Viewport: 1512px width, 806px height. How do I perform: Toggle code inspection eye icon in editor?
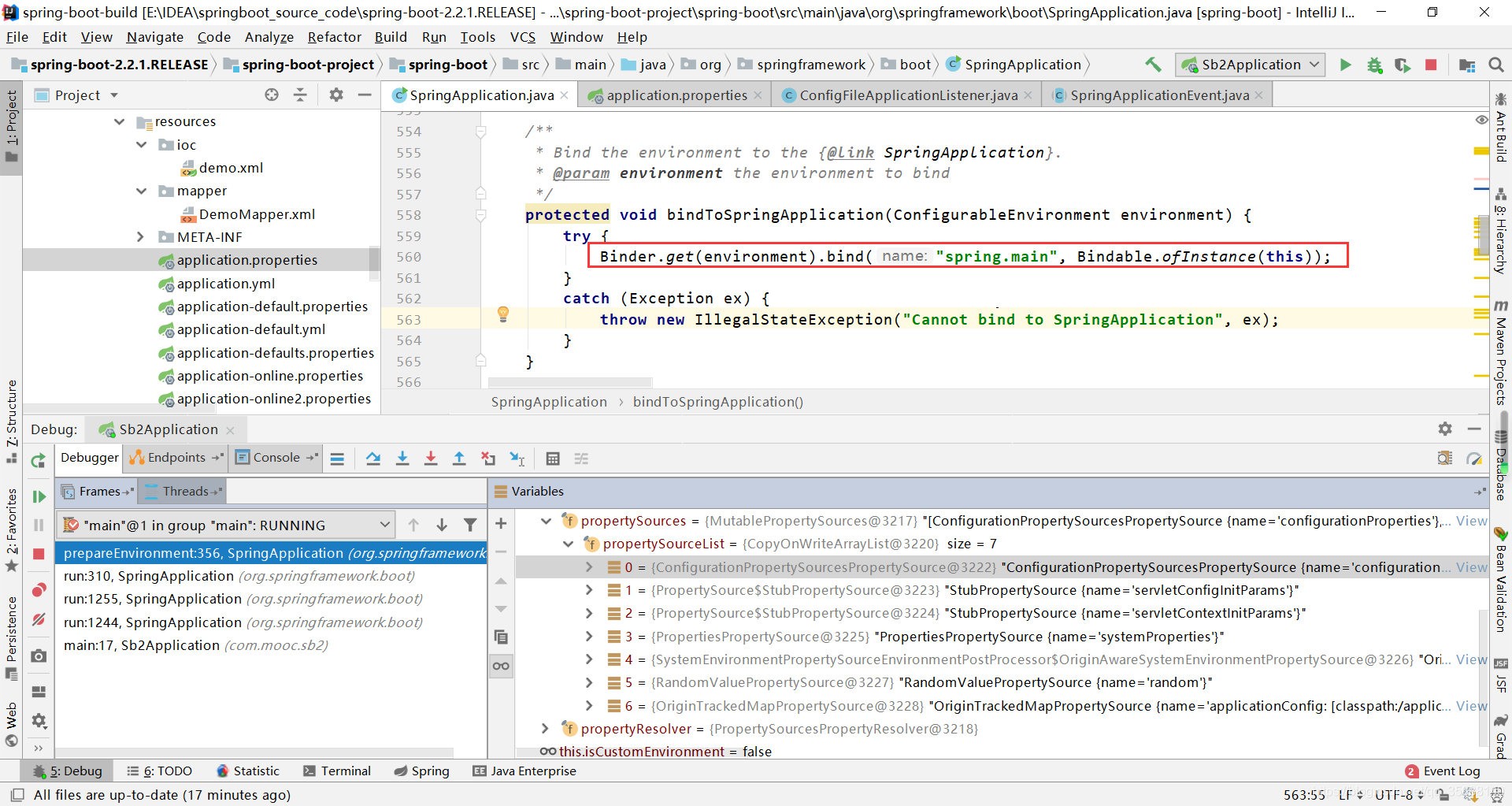(1481, 120)
